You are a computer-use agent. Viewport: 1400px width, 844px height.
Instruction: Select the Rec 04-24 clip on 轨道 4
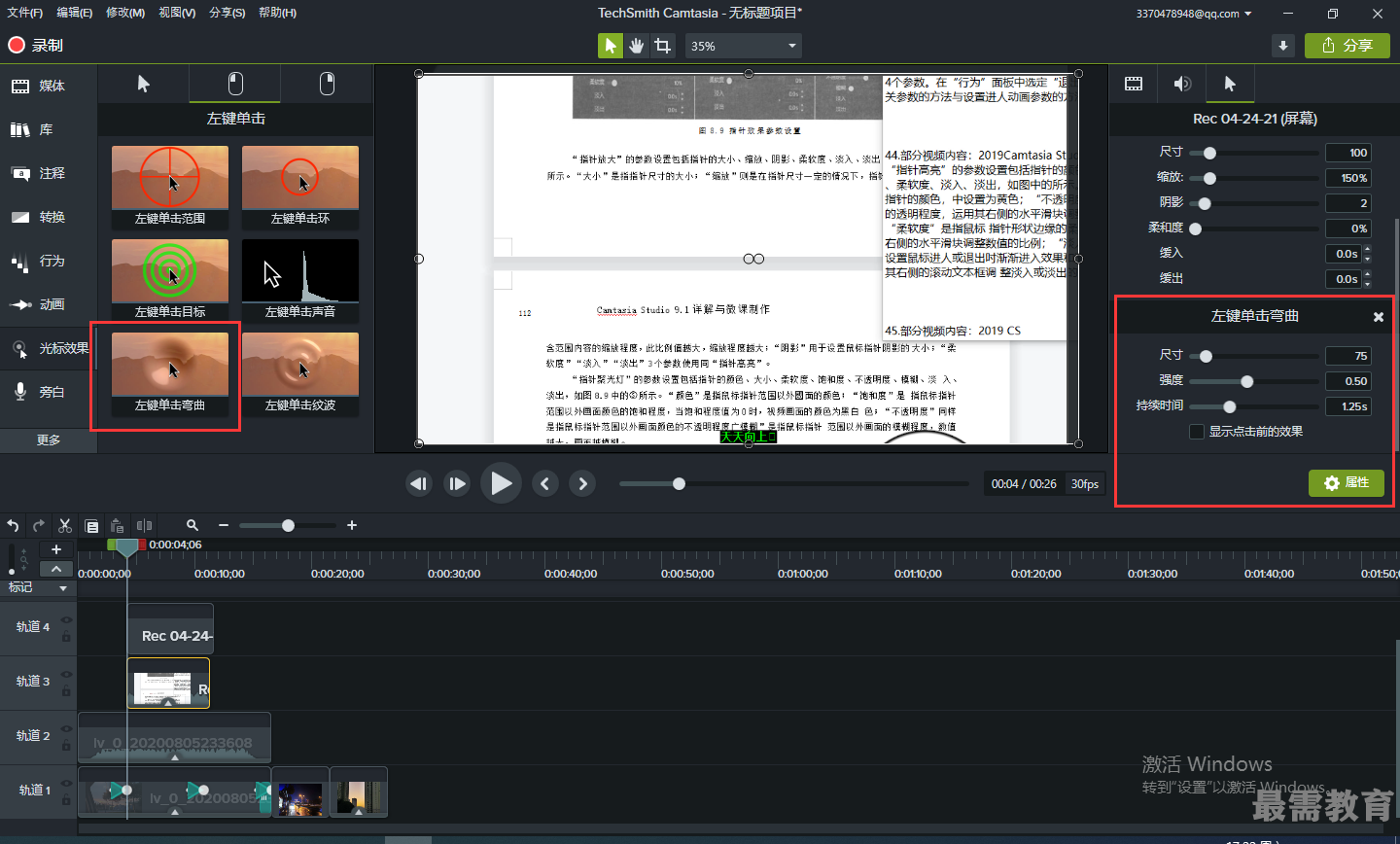click(170, 629)
